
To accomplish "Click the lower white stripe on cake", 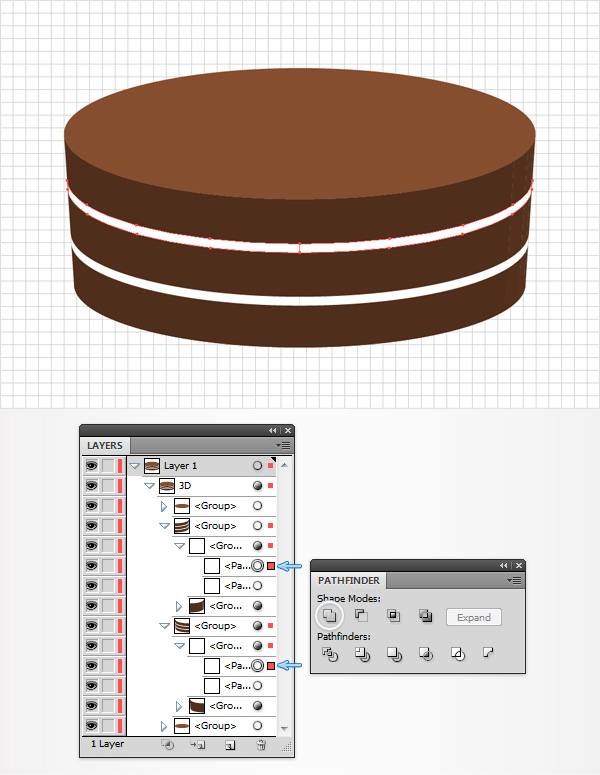I will (300, 300).
